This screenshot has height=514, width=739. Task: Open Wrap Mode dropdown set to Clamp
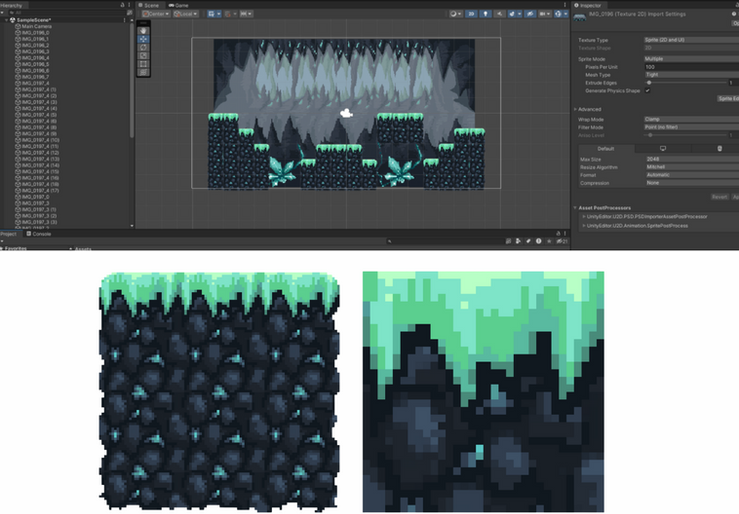691,120
